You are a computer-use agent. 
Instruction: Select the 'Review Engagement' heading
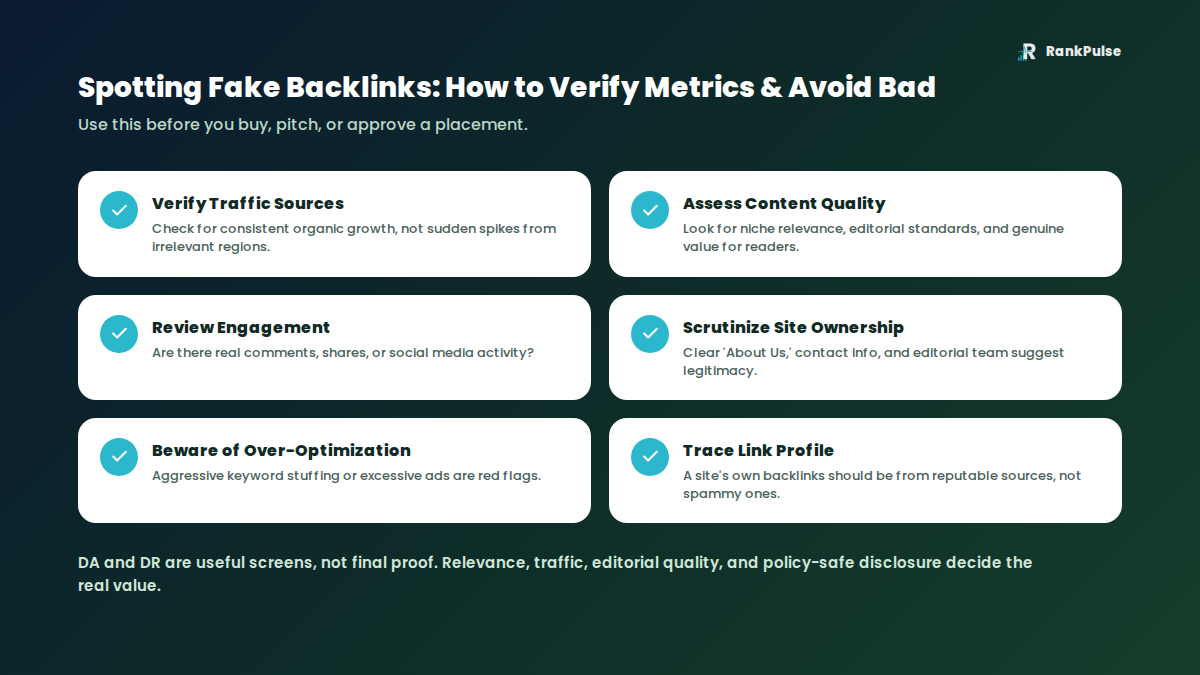tap(241, 328)
